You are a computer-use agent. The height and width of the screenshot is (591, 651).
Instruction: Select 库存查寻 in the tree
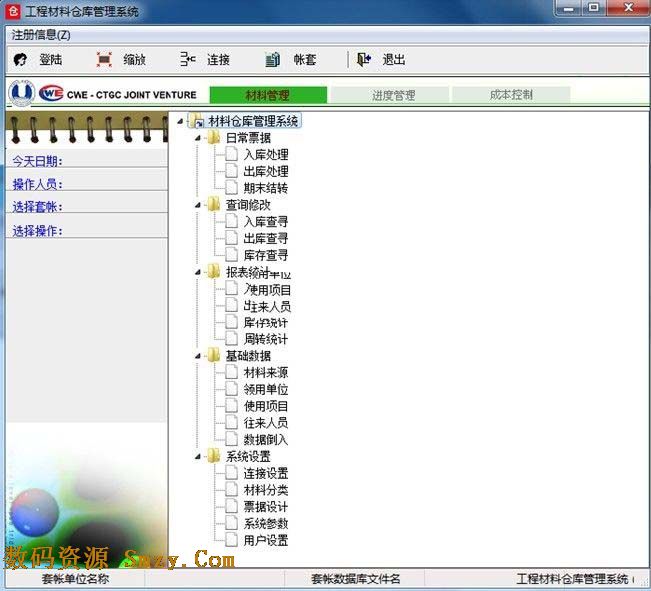(266, 255)
